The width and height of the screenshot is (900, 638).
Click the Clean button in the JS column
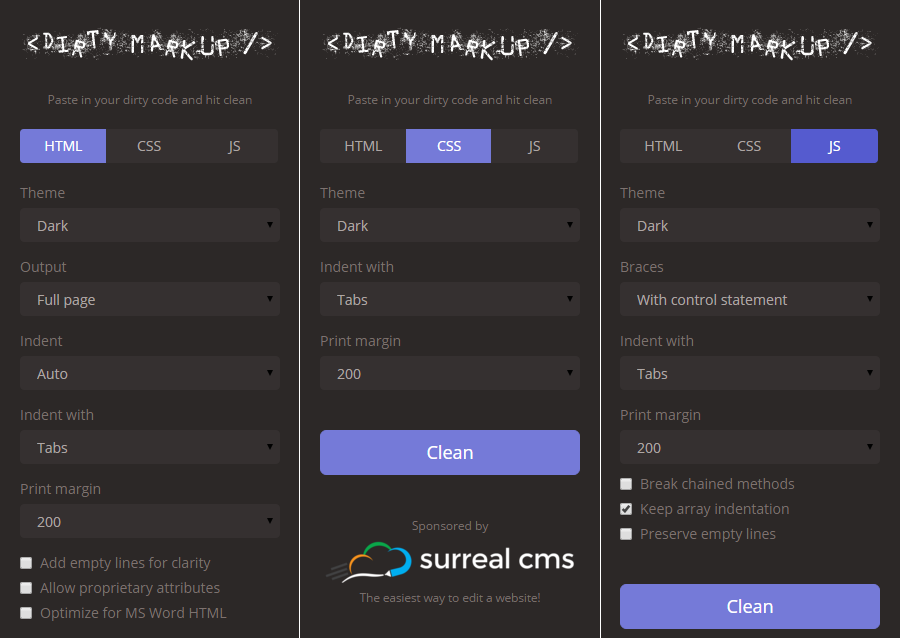750,606
